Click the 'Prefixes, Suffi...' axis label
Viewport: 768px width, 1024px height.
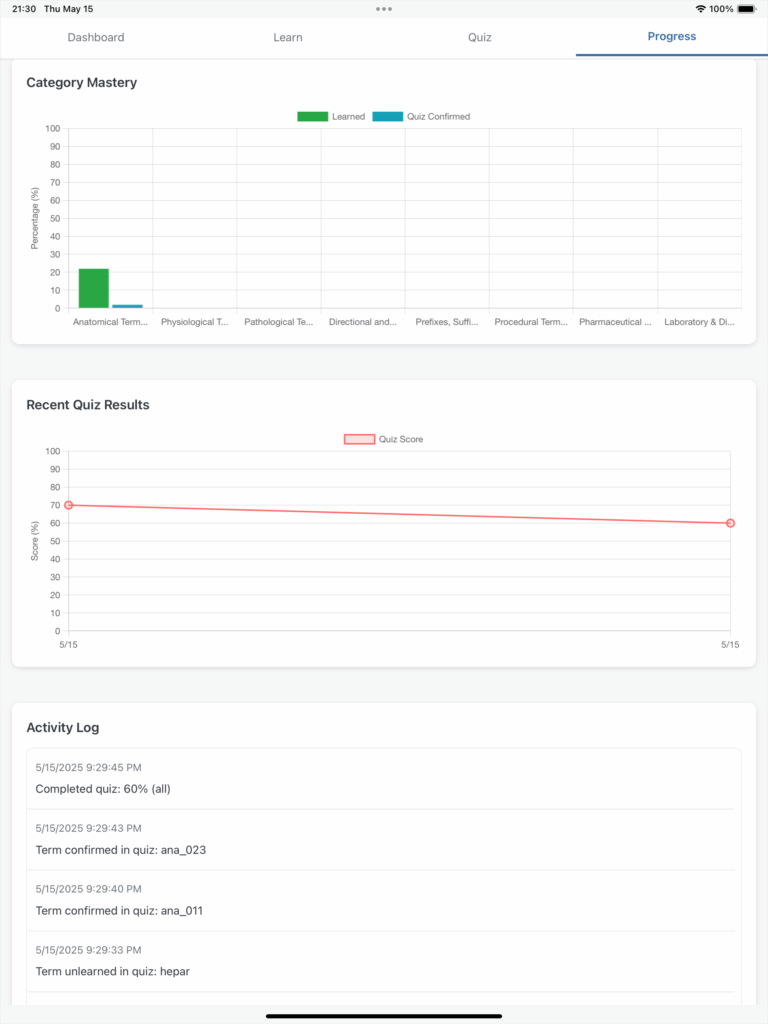[x=447, y=322]
